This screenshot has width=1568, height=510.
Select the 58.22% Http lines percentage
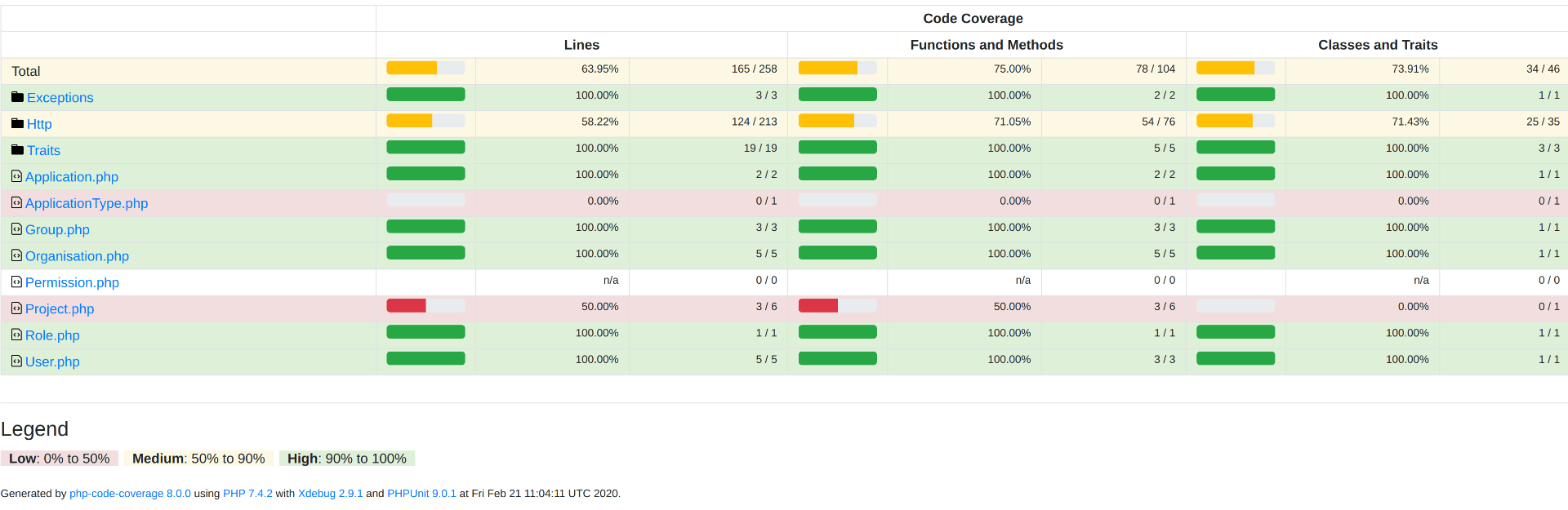click(599, 122)
